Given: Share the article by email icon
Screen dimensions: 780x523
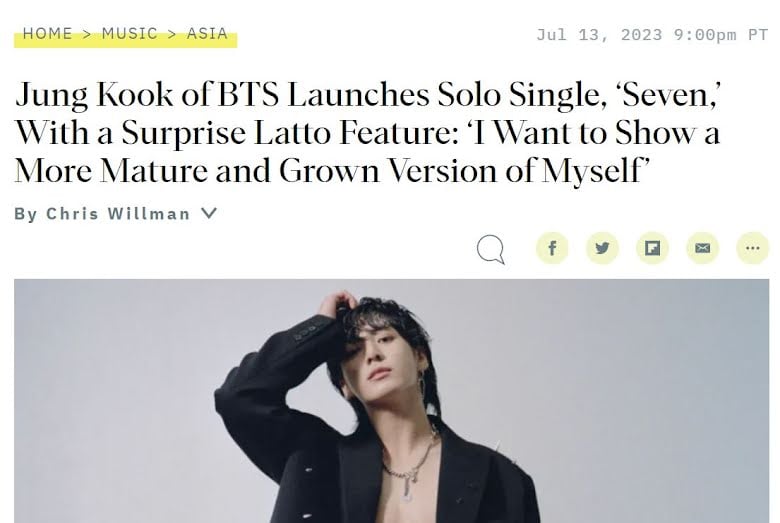Looking at the screenshot, I should 702,248.
